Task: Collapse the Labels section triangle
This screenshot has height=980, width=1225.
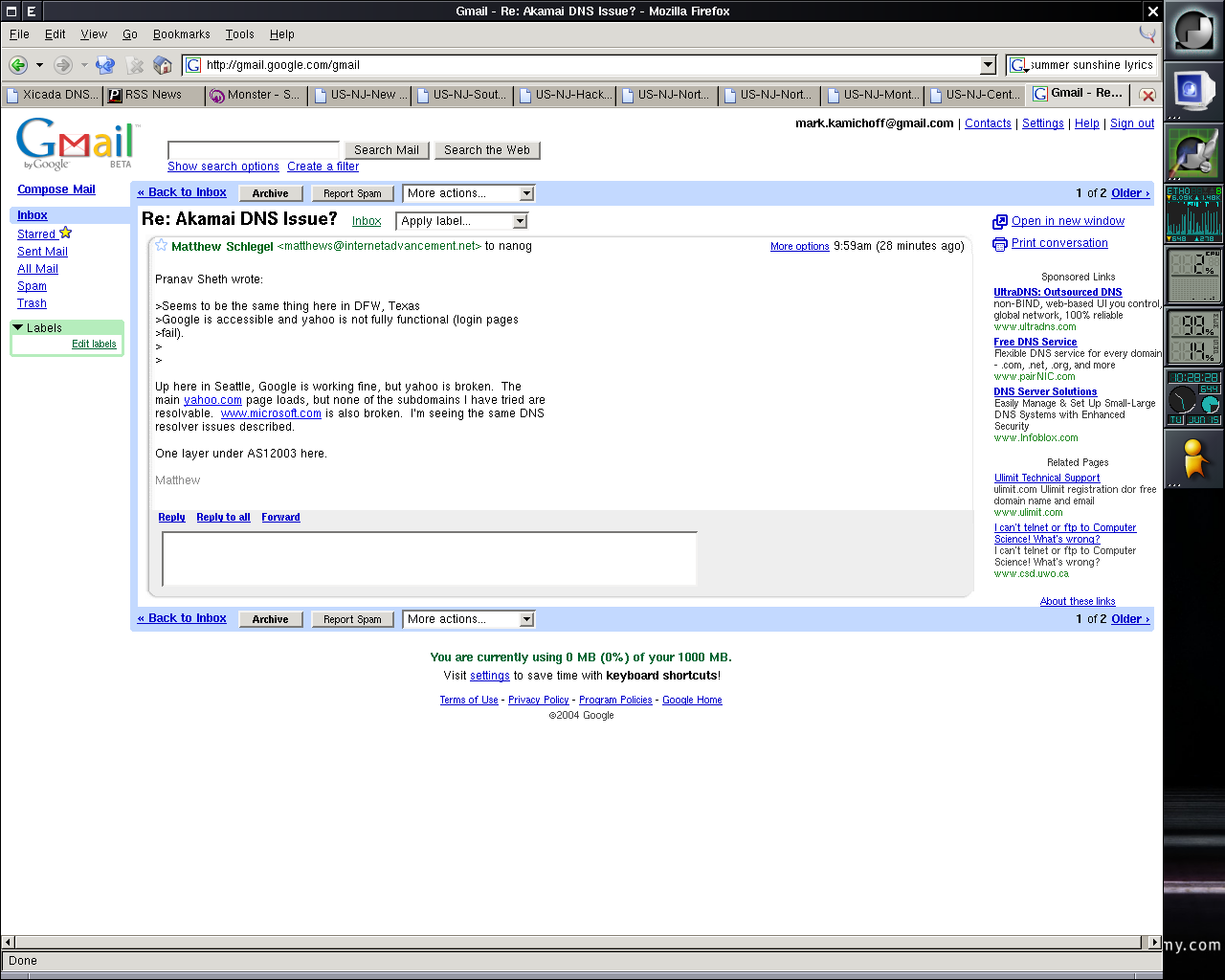Action: (x=18, y=327)
